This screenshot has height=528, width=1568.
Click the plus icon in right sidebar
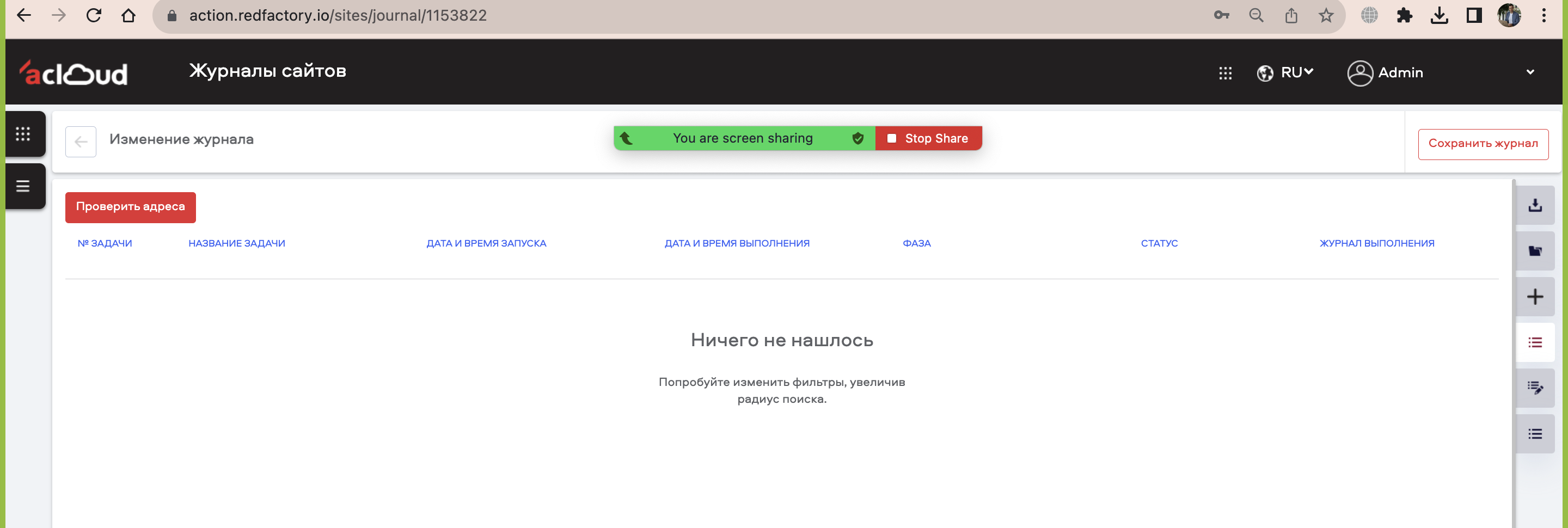pos(1535,297)
